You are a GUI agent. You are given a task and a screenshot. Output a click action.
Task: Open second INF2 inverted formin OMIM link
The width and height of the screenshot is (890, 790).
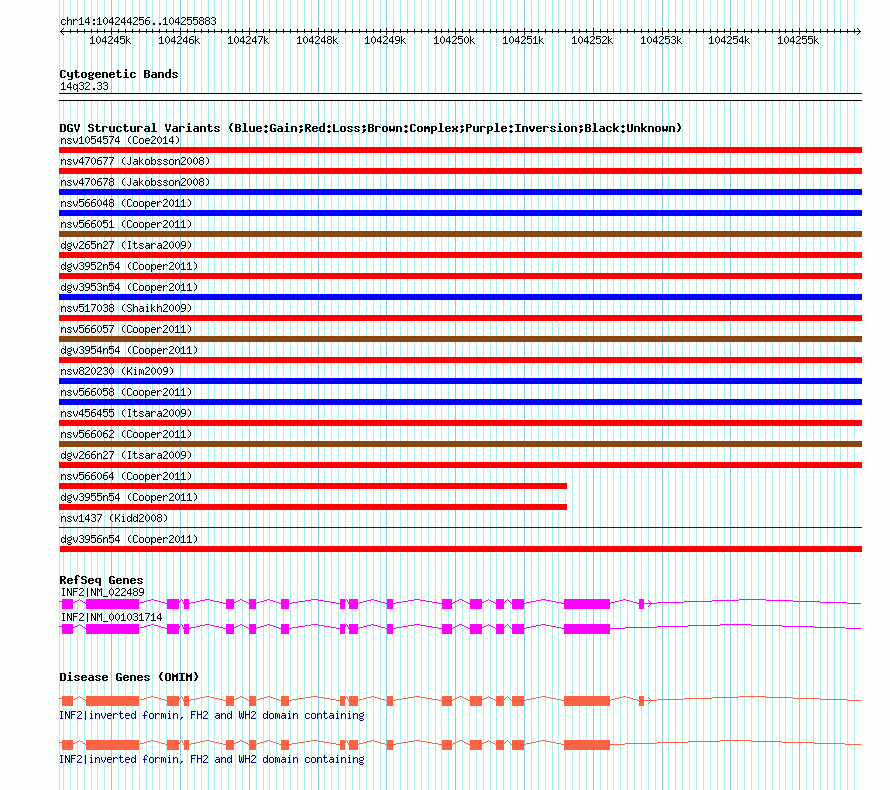pyautogui.click(x=212, y=759)
